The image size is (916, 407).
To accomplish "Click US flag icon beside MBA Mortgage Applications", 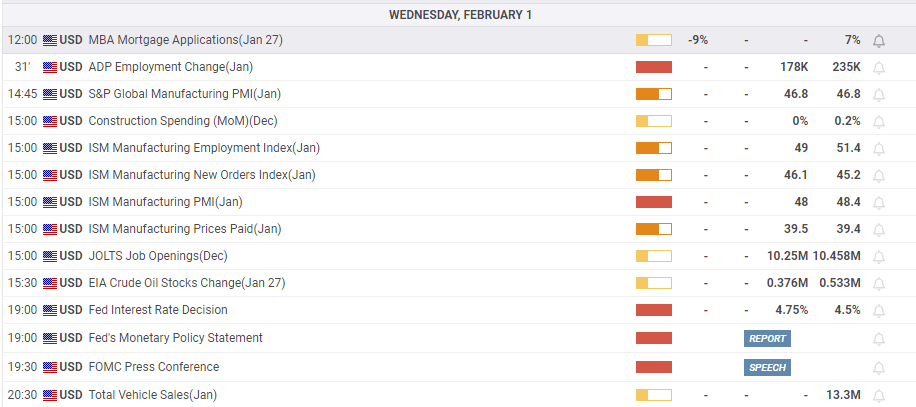I will click(x=50, y=40).
